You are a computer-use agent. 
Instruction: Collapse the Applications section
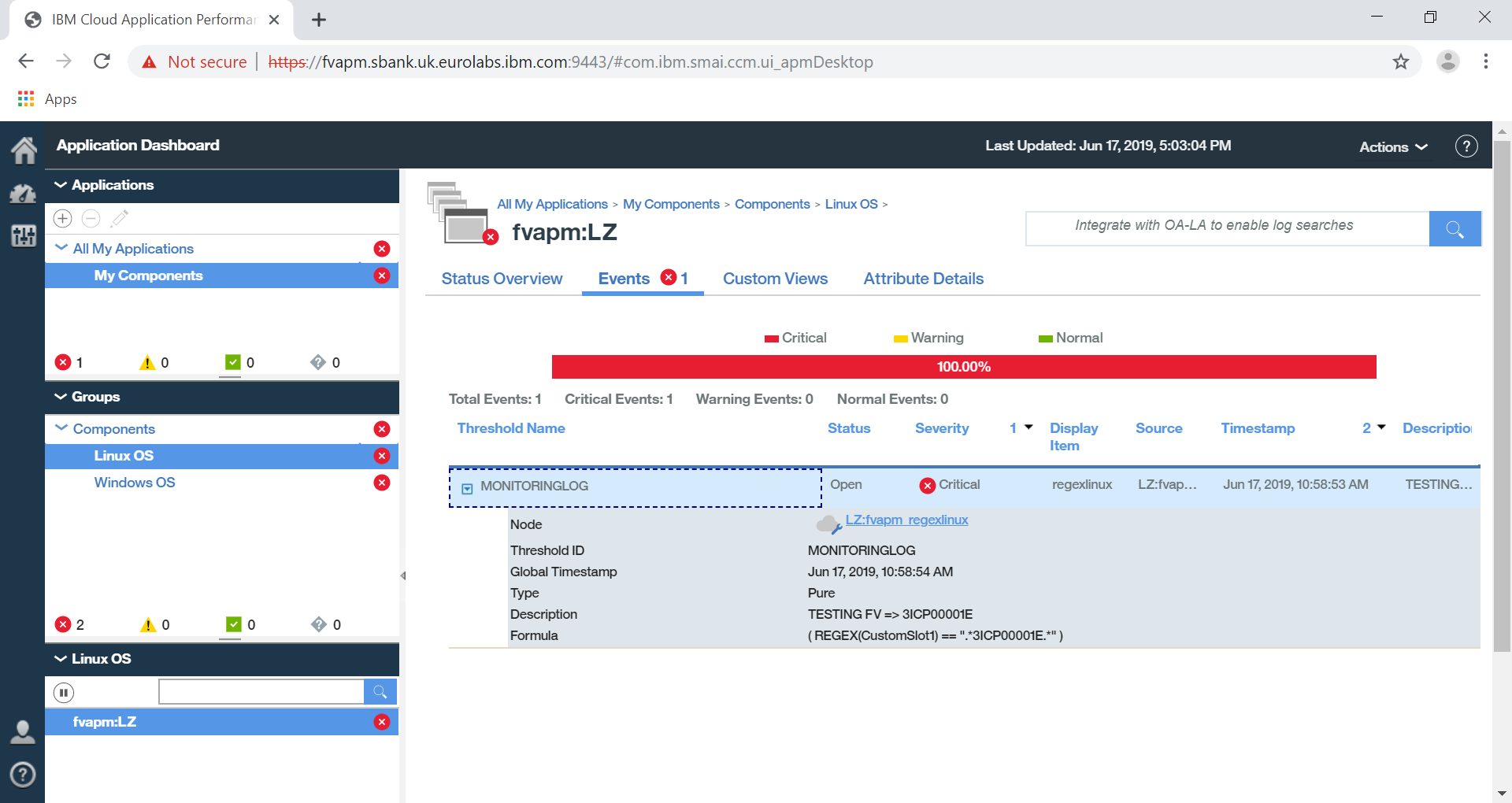pos(61,185)
